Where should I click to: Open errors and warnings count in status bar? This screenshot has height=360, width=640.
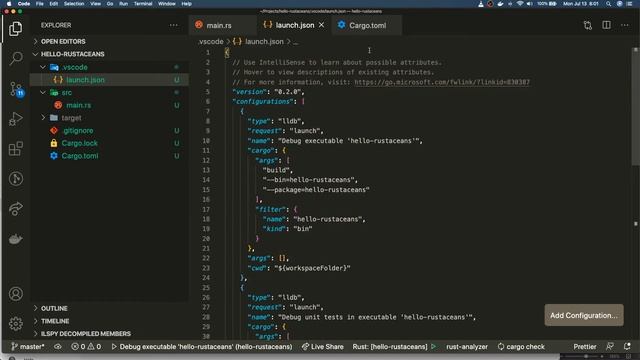[x=86, y=347]
